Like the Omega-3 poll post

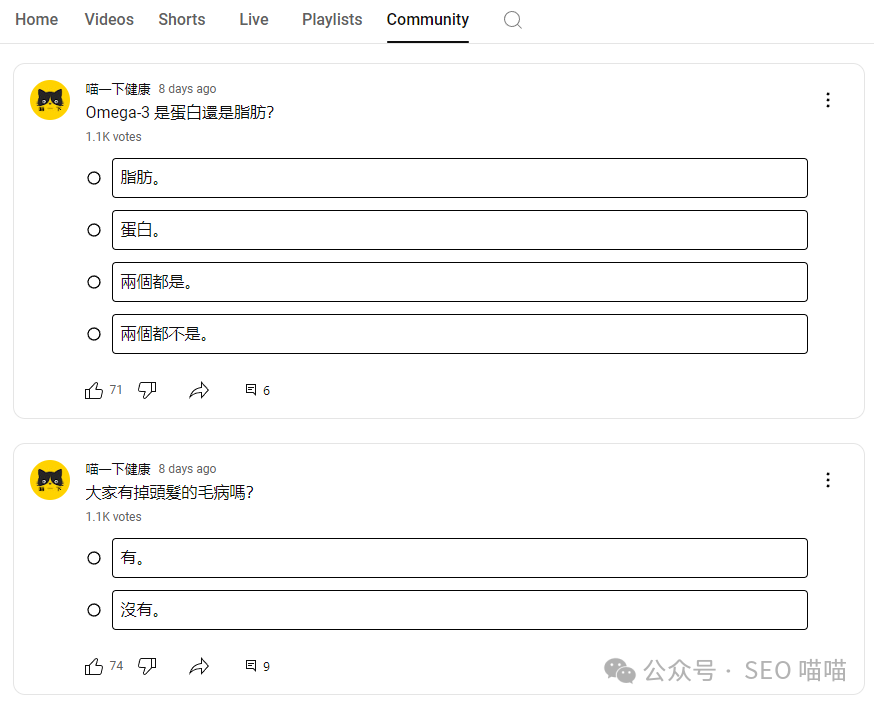[94, 390]
